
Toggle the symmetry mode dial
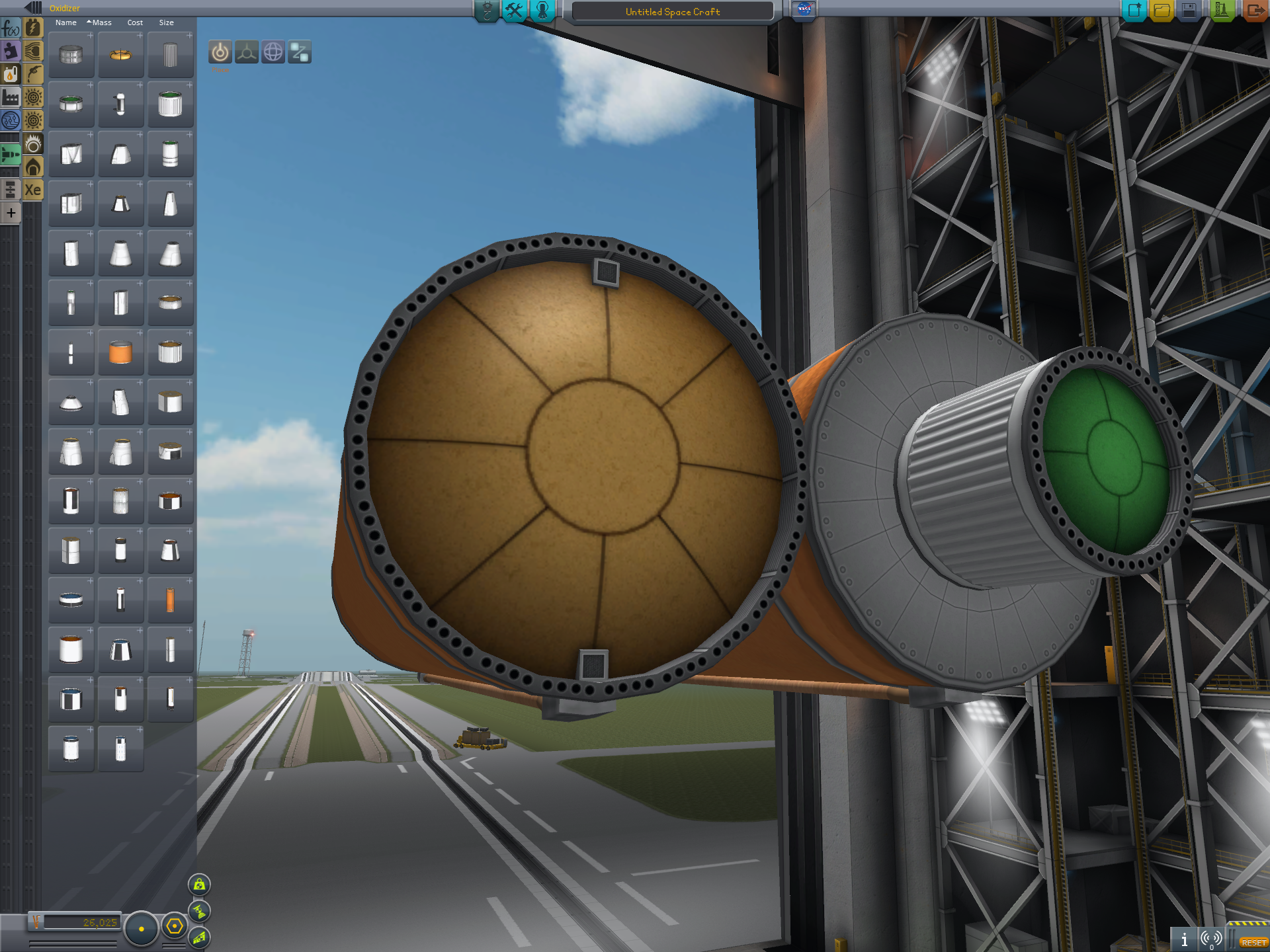[141, 928]
